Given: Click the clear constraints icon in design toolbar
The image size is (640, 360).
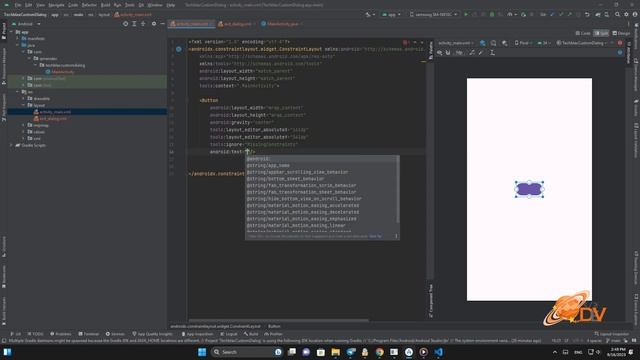Looking at the screenshot, I should click(472, 53).
